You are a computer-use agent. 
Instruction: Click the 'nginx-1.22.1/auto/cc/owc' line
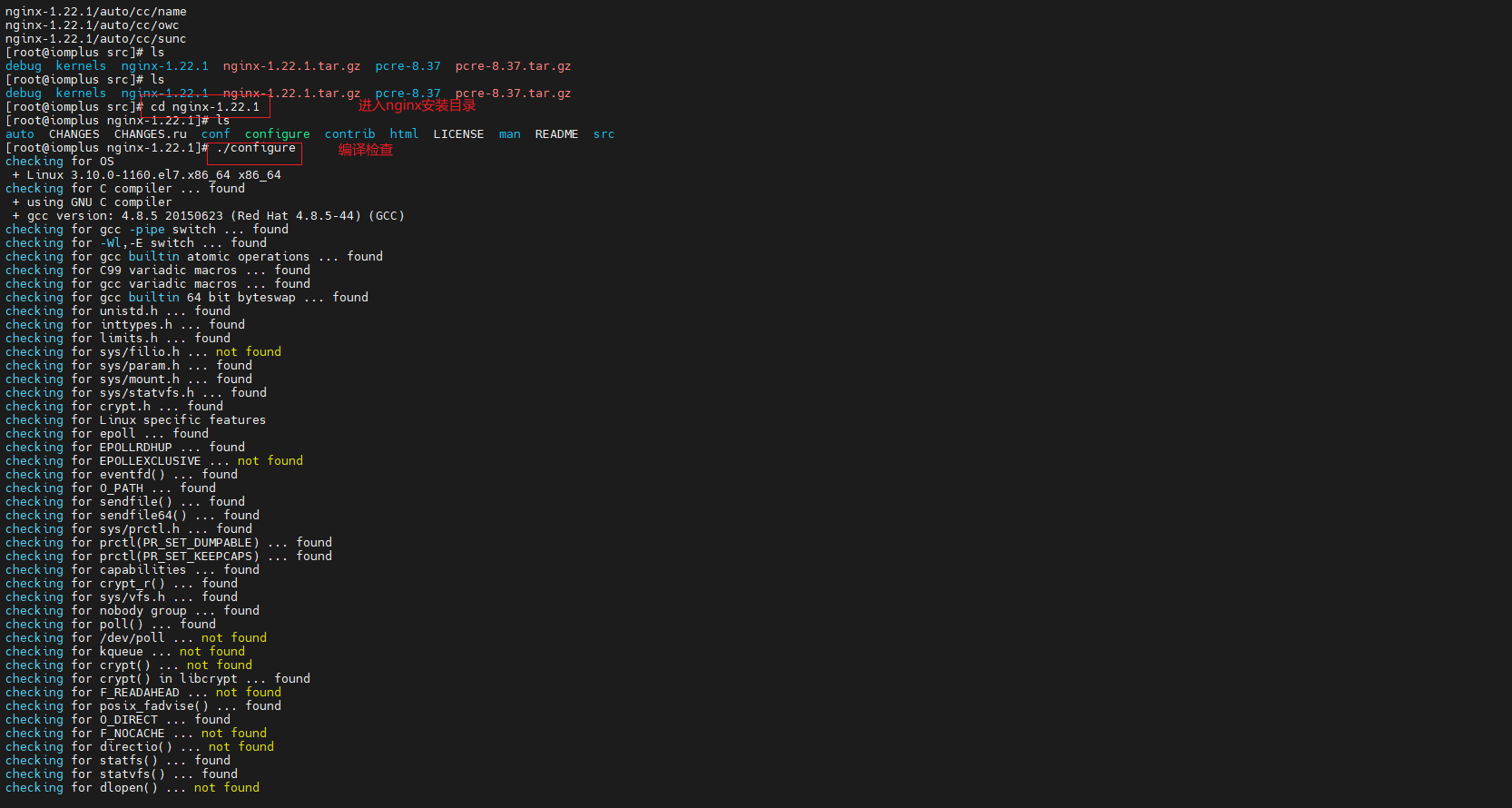93,25
